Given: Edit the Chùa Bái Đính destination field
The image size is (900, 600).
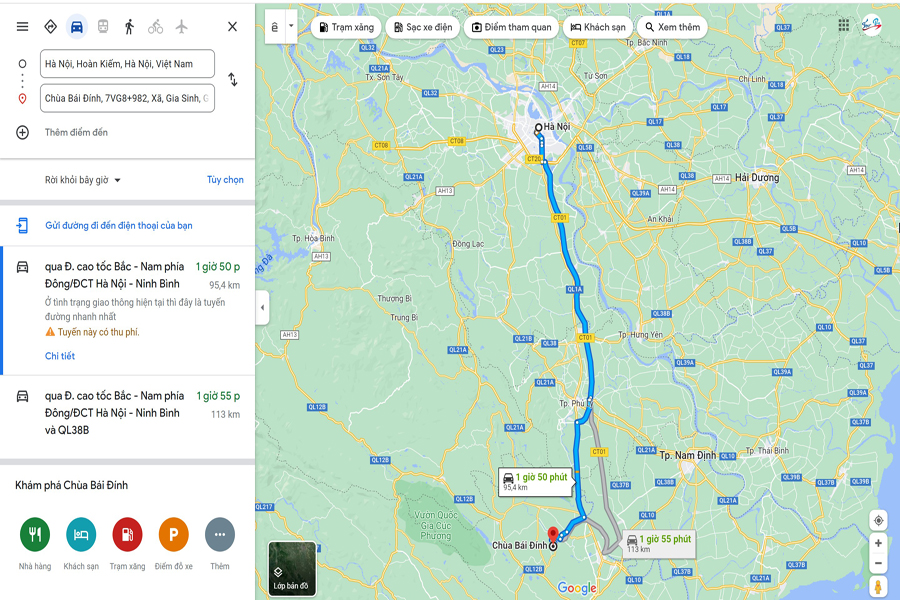Looking at the screenshot, I should (127, 98).
